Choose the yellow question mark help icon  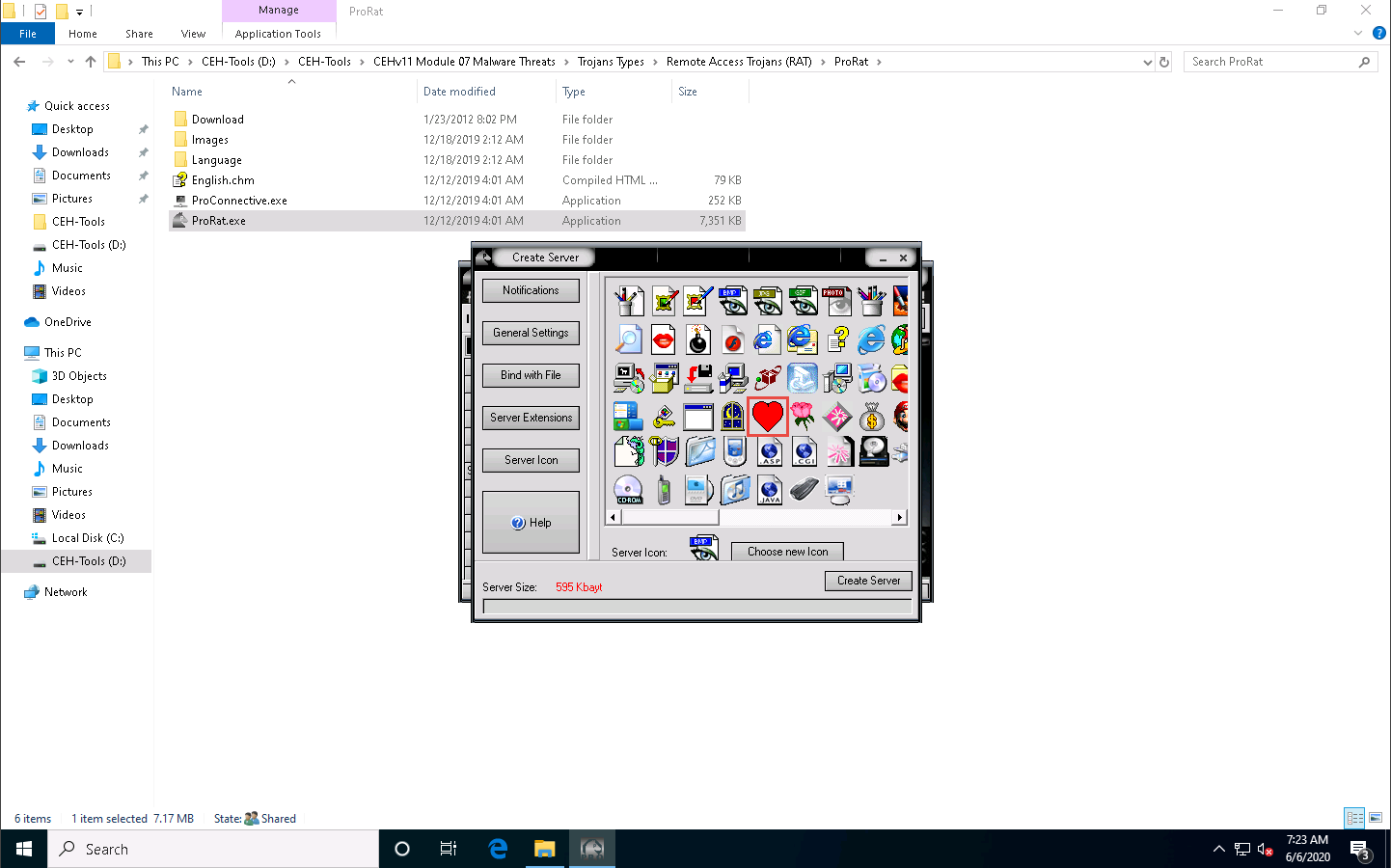[x=837, y=339]
